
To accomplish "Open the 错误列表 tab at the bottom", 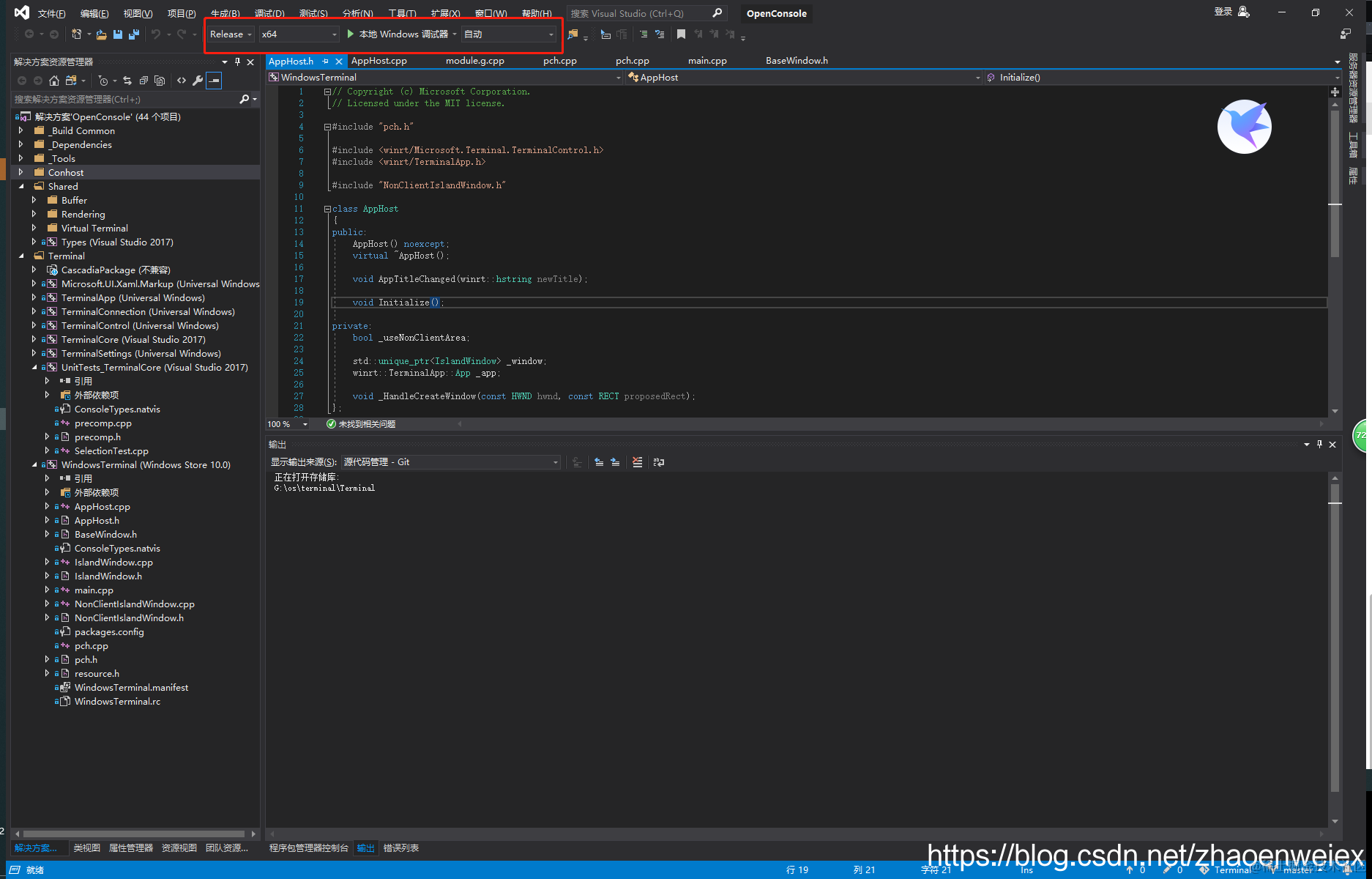I will point(401,848).
